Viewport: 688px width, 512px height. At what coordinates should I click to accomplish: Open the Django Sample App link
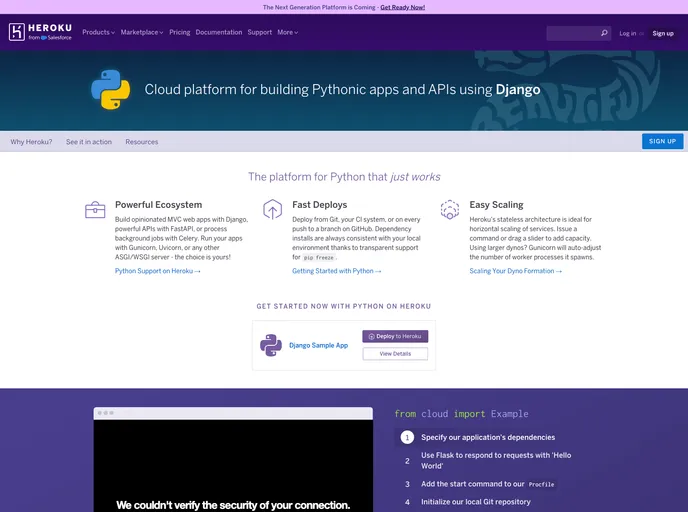(319, 345)
